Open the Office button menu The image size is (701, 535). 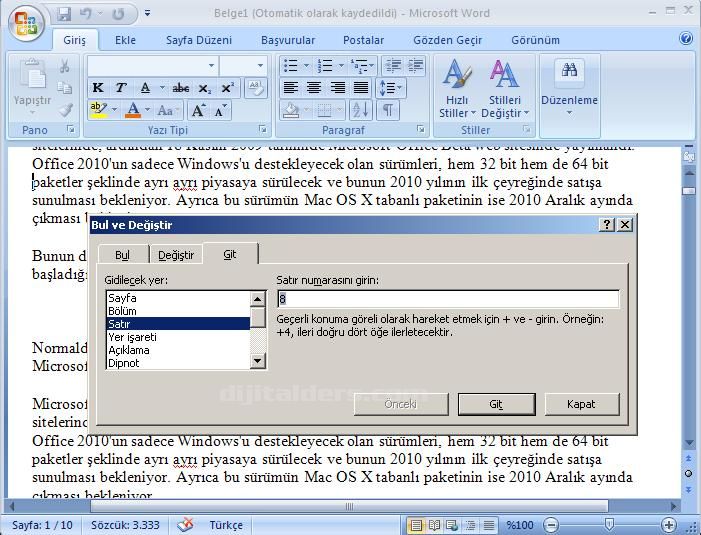[x=25, y=23]
